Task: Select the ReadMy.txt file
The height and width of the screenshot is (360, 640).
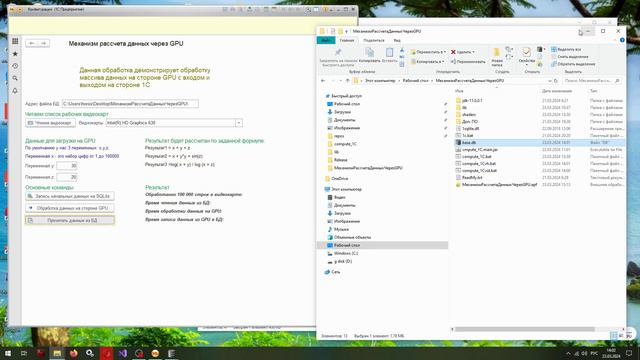Action: point(472,178)
